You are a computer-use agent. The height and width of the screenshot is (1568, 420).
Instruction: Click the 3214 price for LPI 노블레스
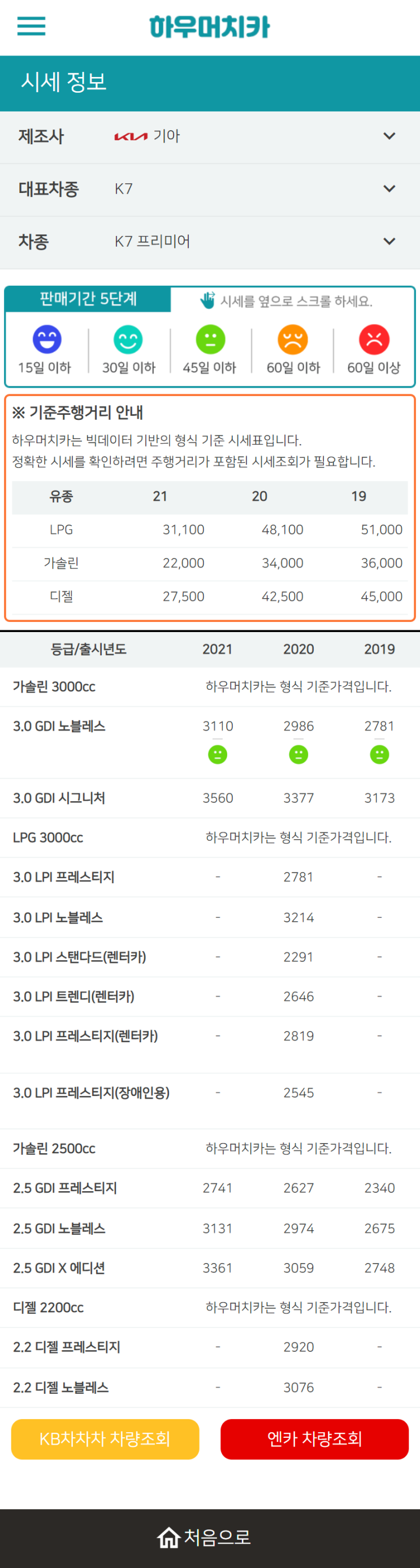(x=298, y=917)
